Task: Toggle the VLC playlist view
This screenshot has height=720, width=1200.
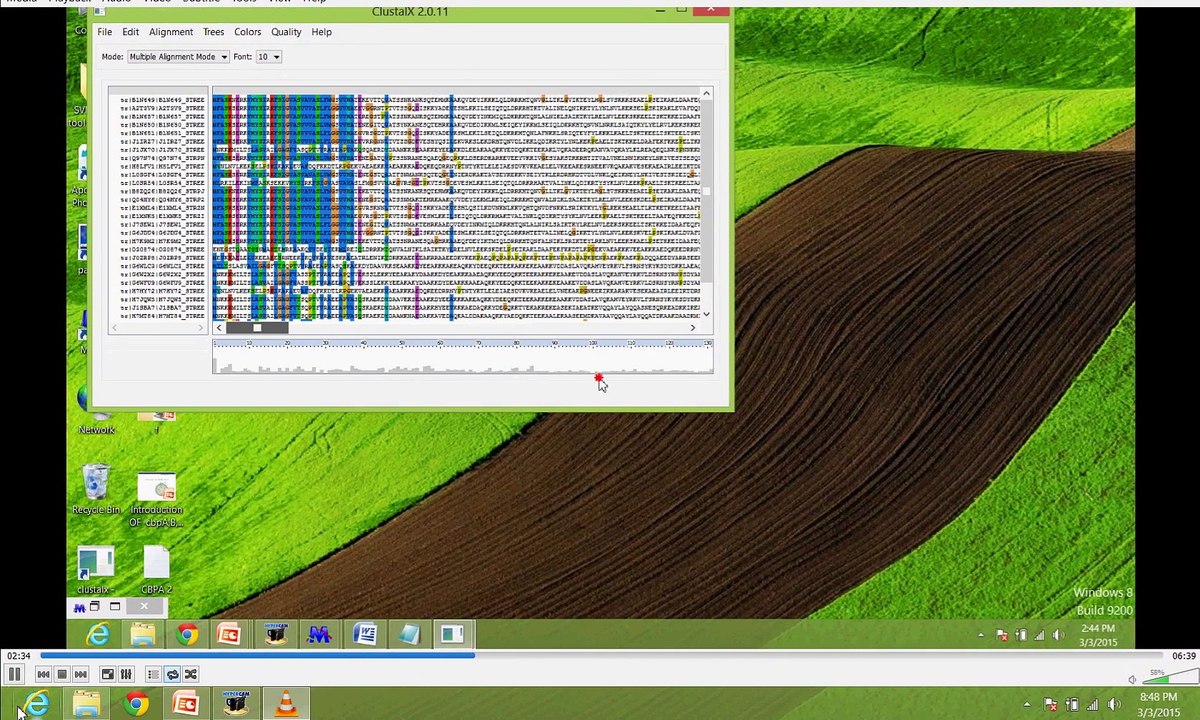Action: pyautogui.click(x=153, y=674)
